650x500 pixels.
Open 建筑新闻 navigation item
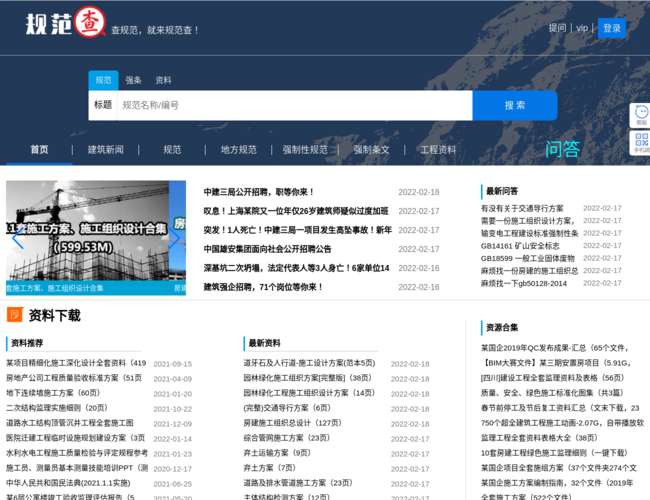105,150
